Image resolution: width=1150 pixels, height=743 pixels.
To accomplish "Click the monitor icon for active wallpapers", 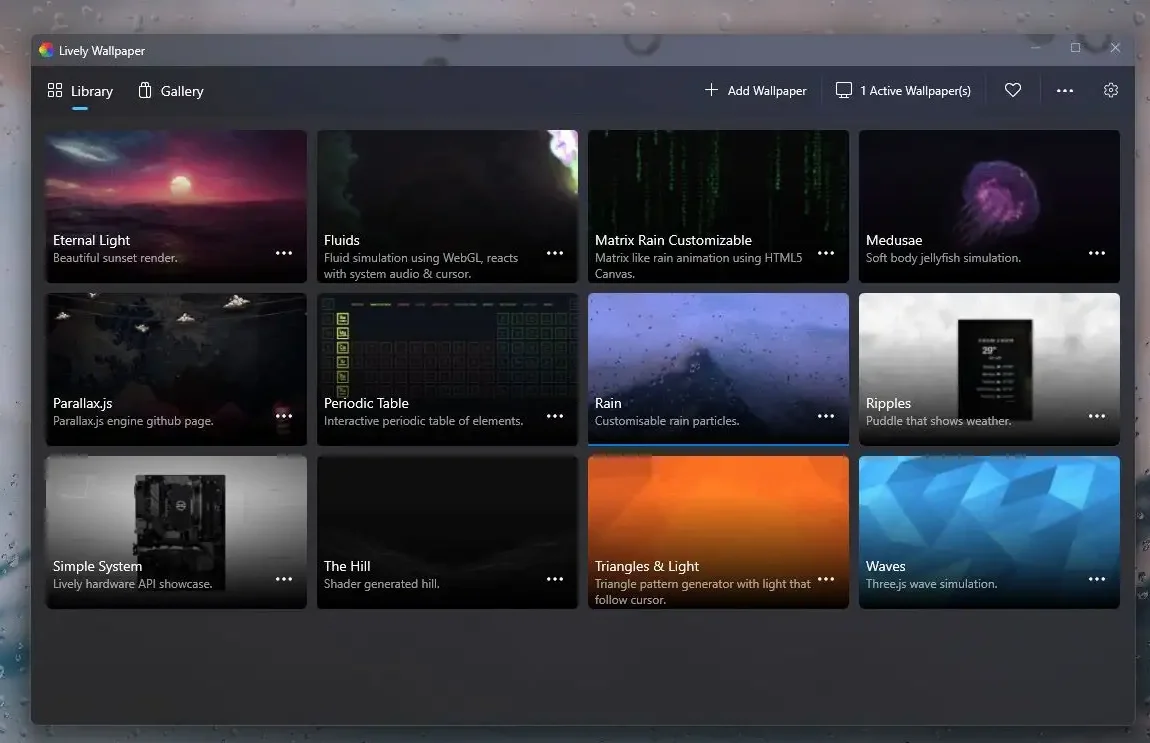I will tap(844, 90).
